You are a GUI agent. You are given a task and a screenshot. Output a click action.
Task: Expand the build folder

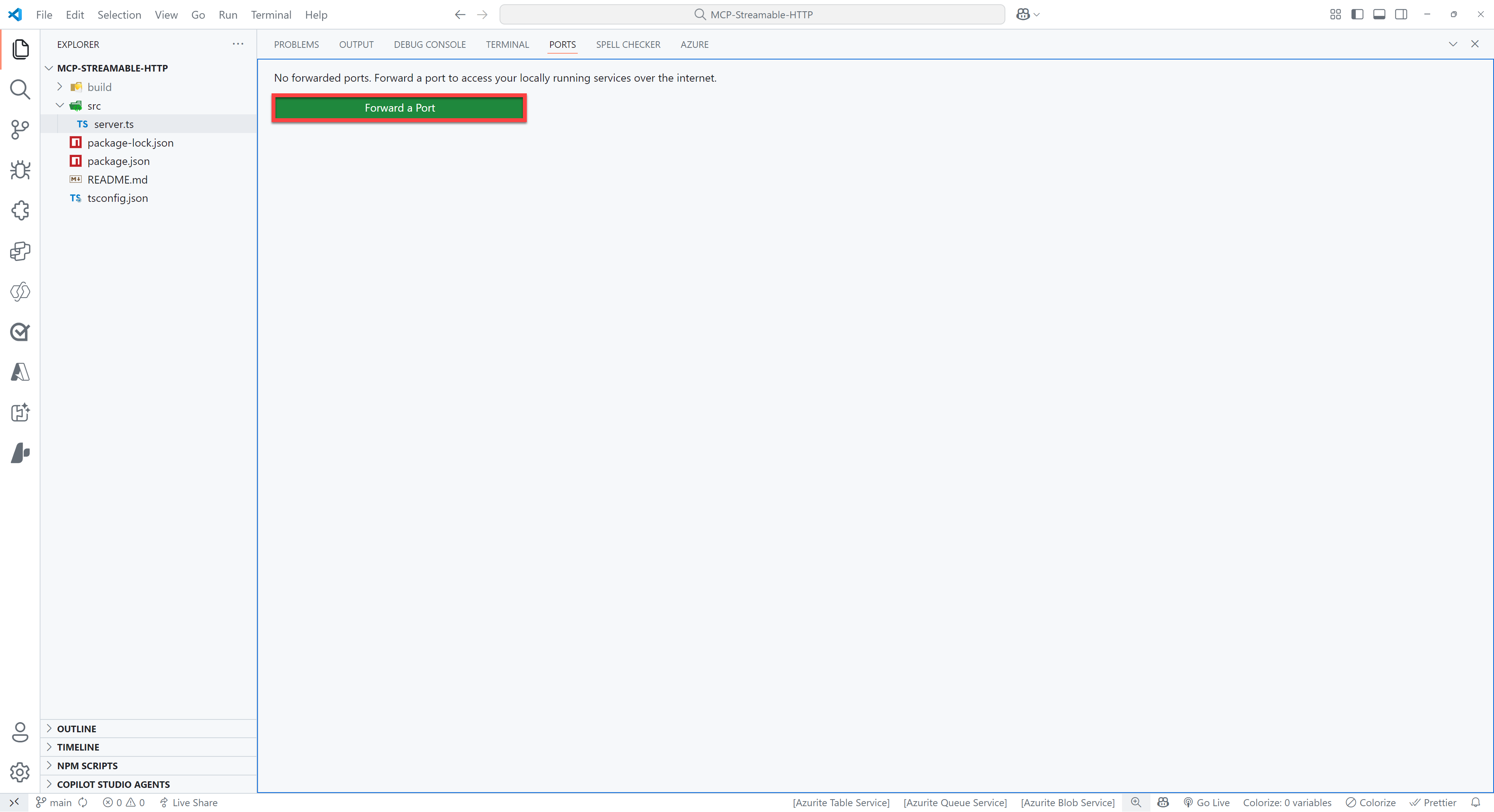coord(60,87)
